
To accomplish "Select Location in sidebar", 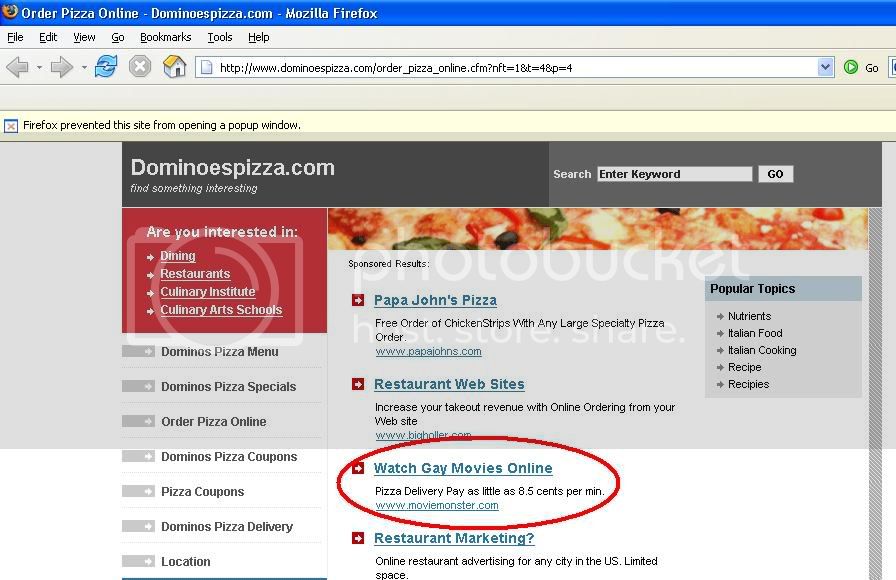I will pyautogui.click(x=186, y=561).
